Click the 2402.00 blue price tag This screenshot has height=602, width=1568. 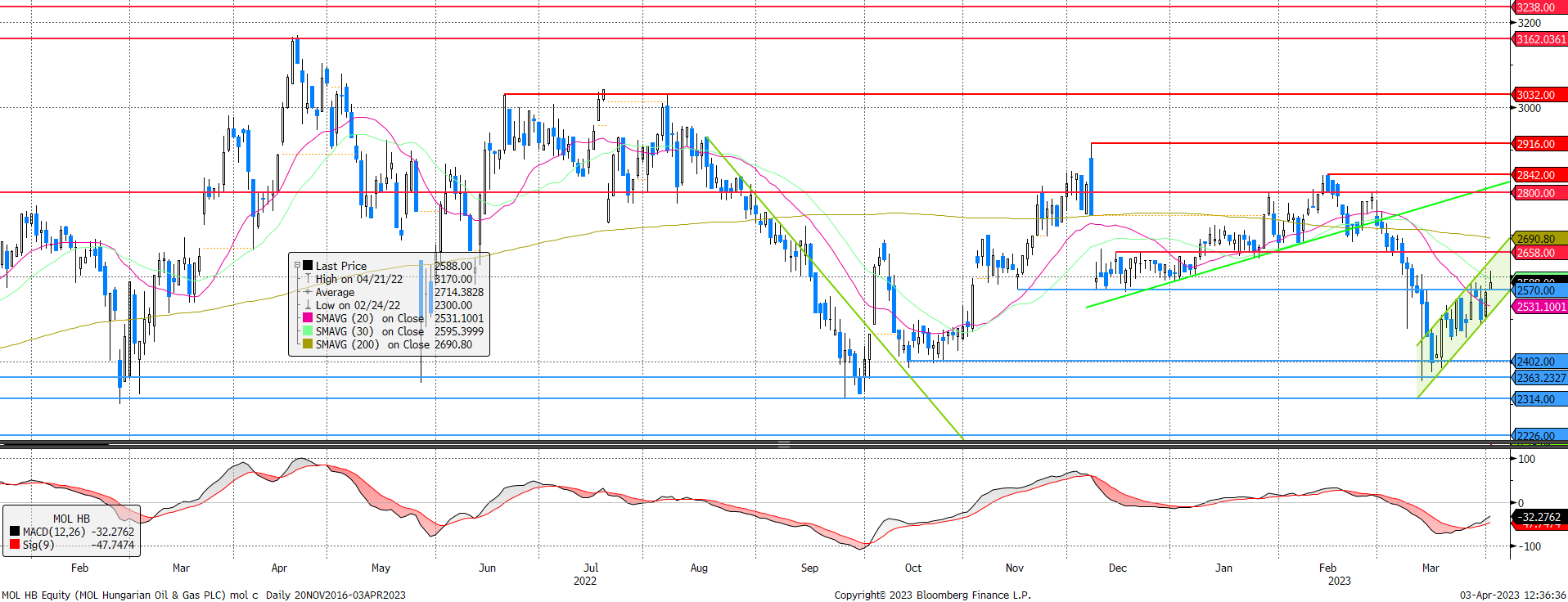click(1539, 362)
